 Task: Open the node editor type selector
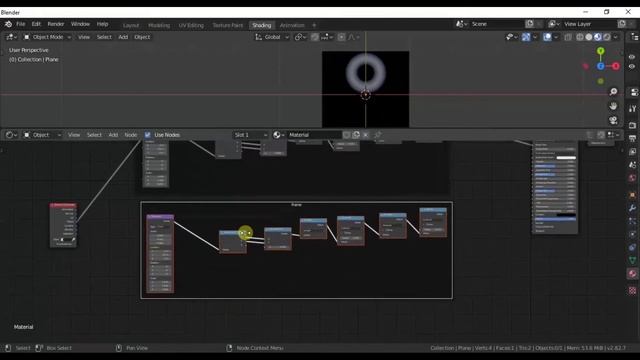tap(11, 135)
